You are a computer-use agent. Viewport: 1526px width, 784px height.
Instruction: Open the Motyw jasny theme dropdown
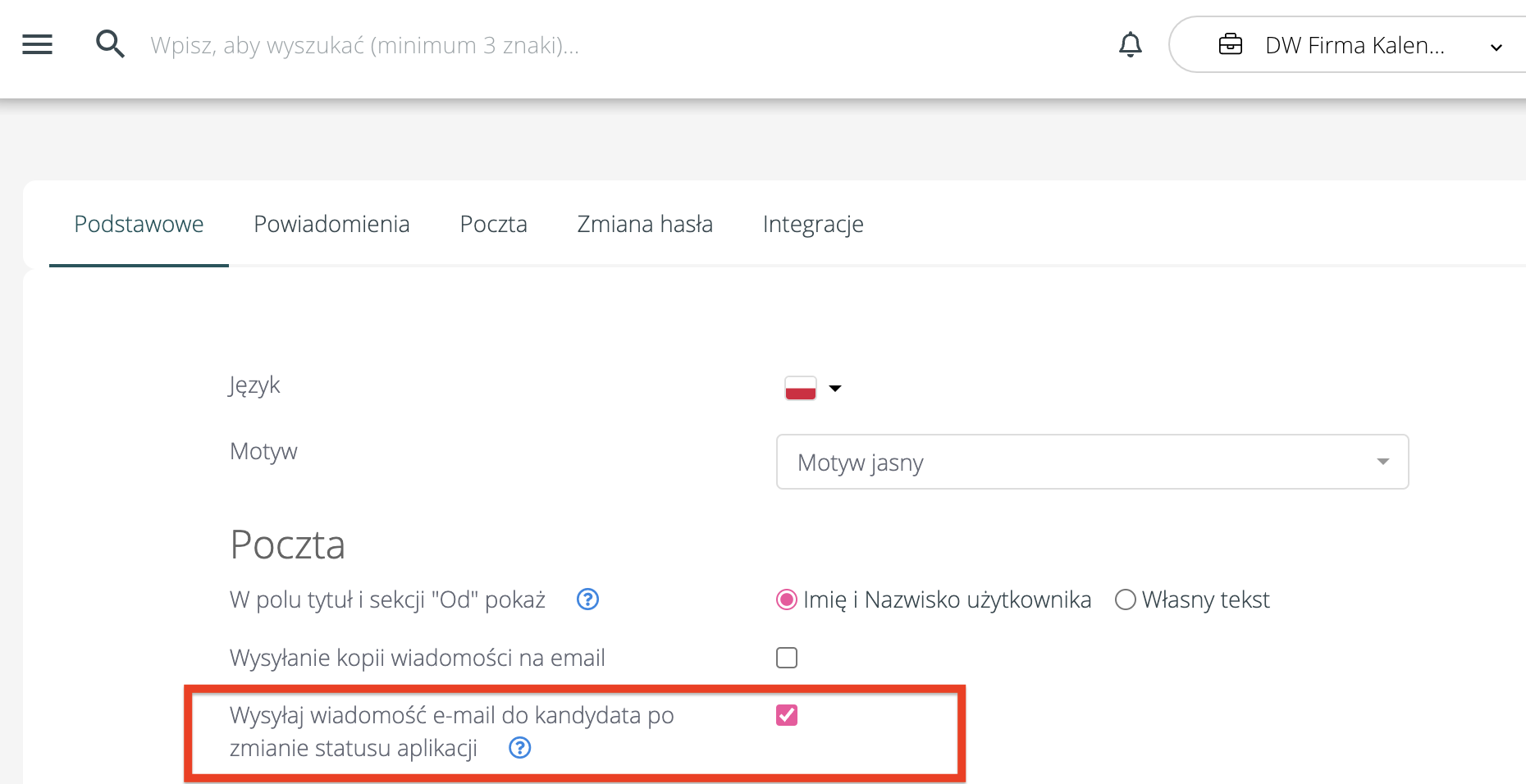pyautogui.click(x=1092, y=462)
